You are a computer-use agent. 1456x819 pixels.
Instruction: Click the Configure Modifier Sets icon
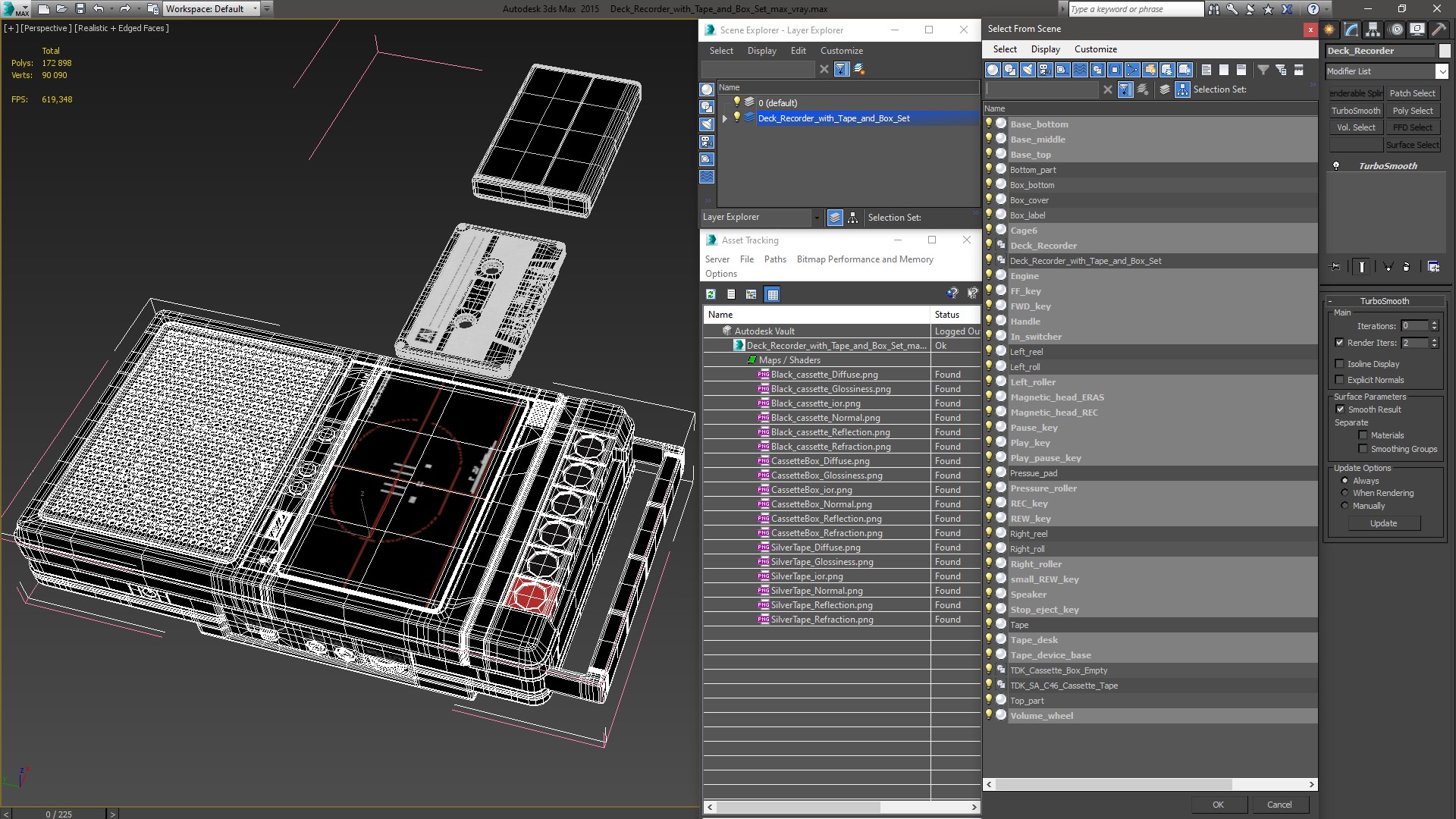pyautogui.click(x=1433, y=267)
